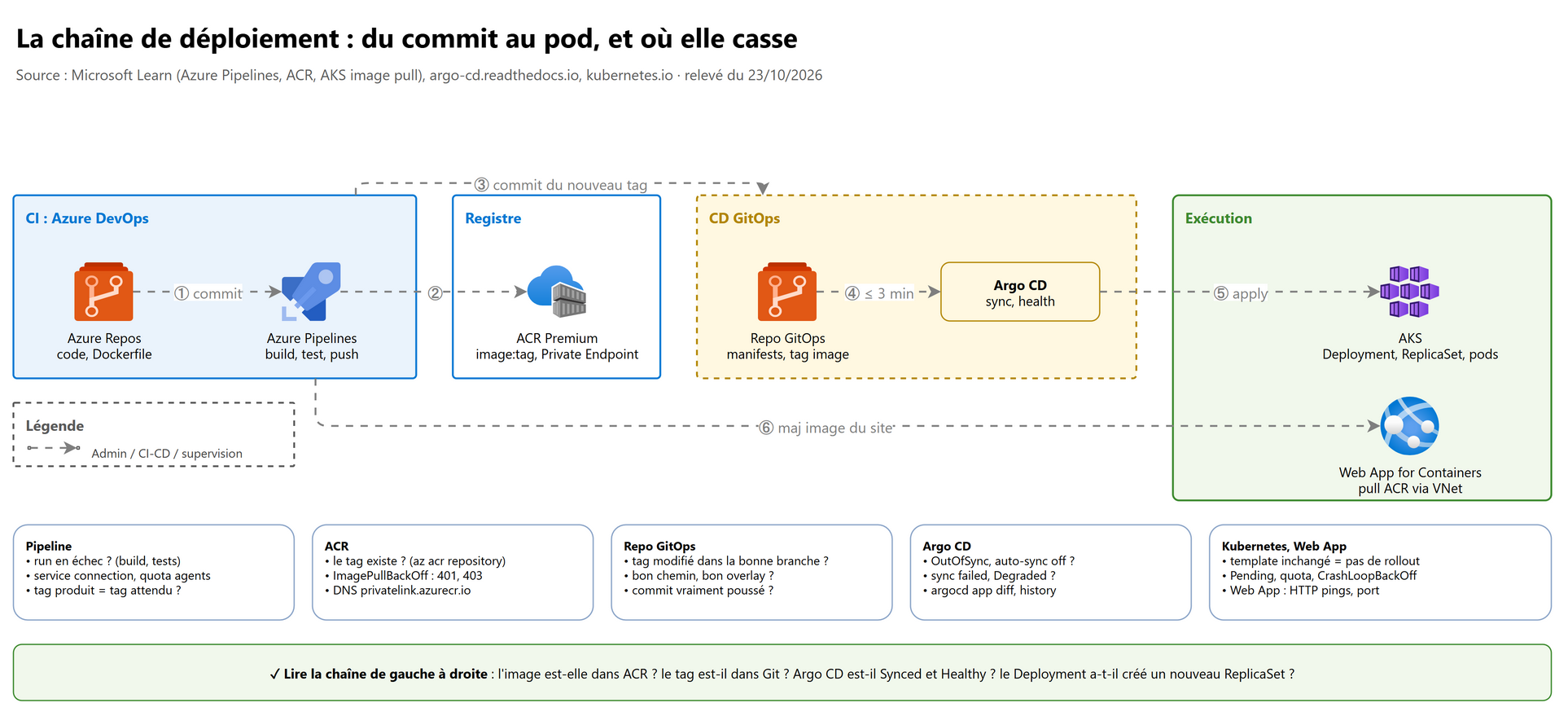
Task: Click the 'Légende' heading
Action: coord(55,426)
